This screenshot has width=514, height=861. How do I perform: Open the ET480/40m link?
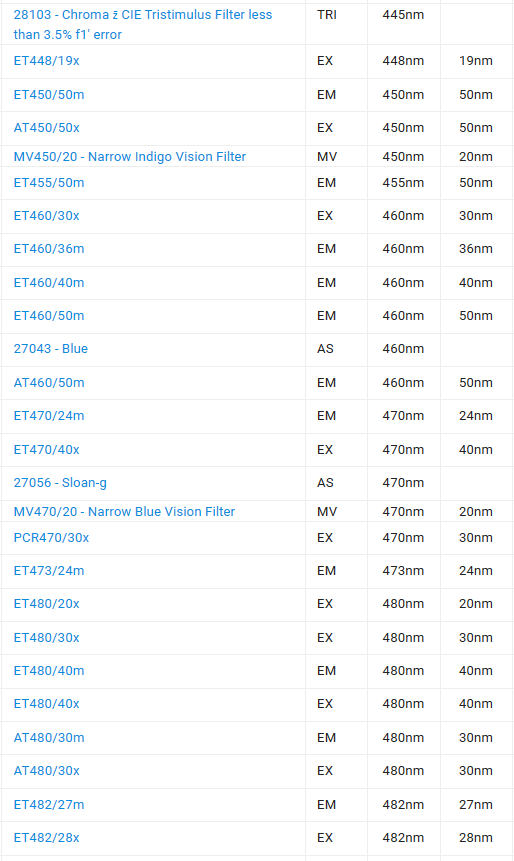[49, 670]
